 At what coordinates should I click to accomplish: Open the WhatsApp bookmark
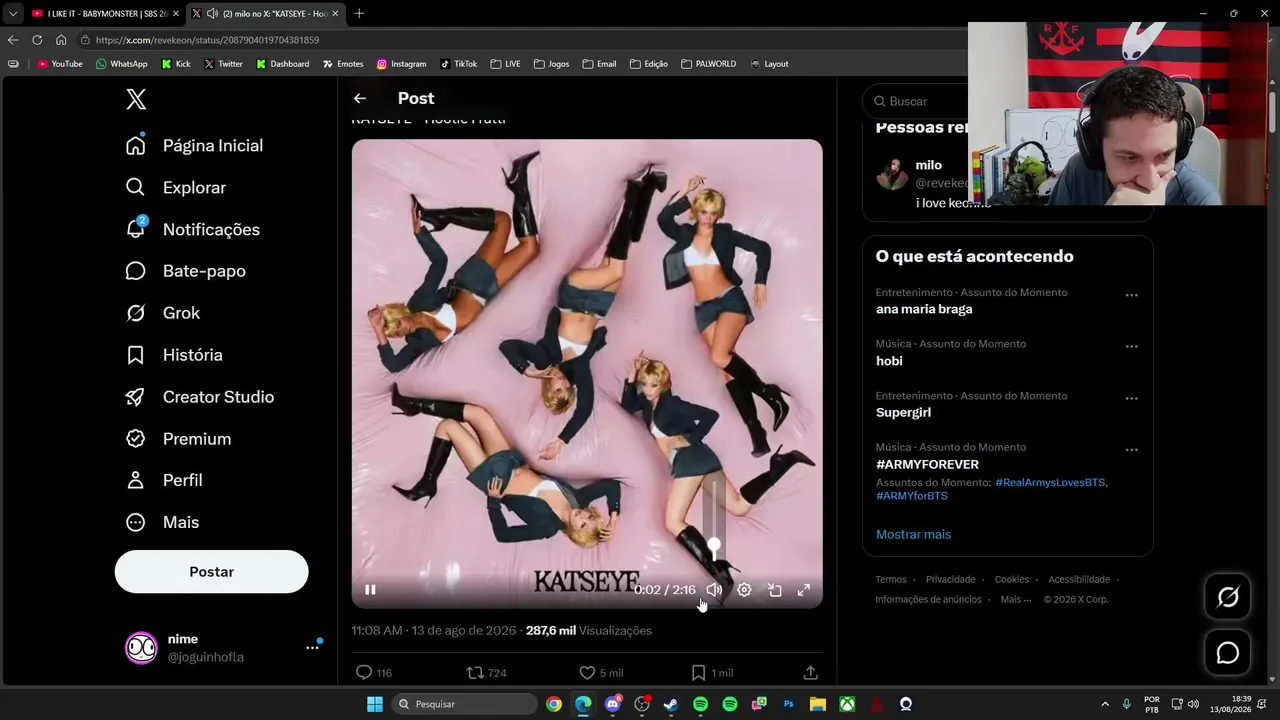[121, 64]
